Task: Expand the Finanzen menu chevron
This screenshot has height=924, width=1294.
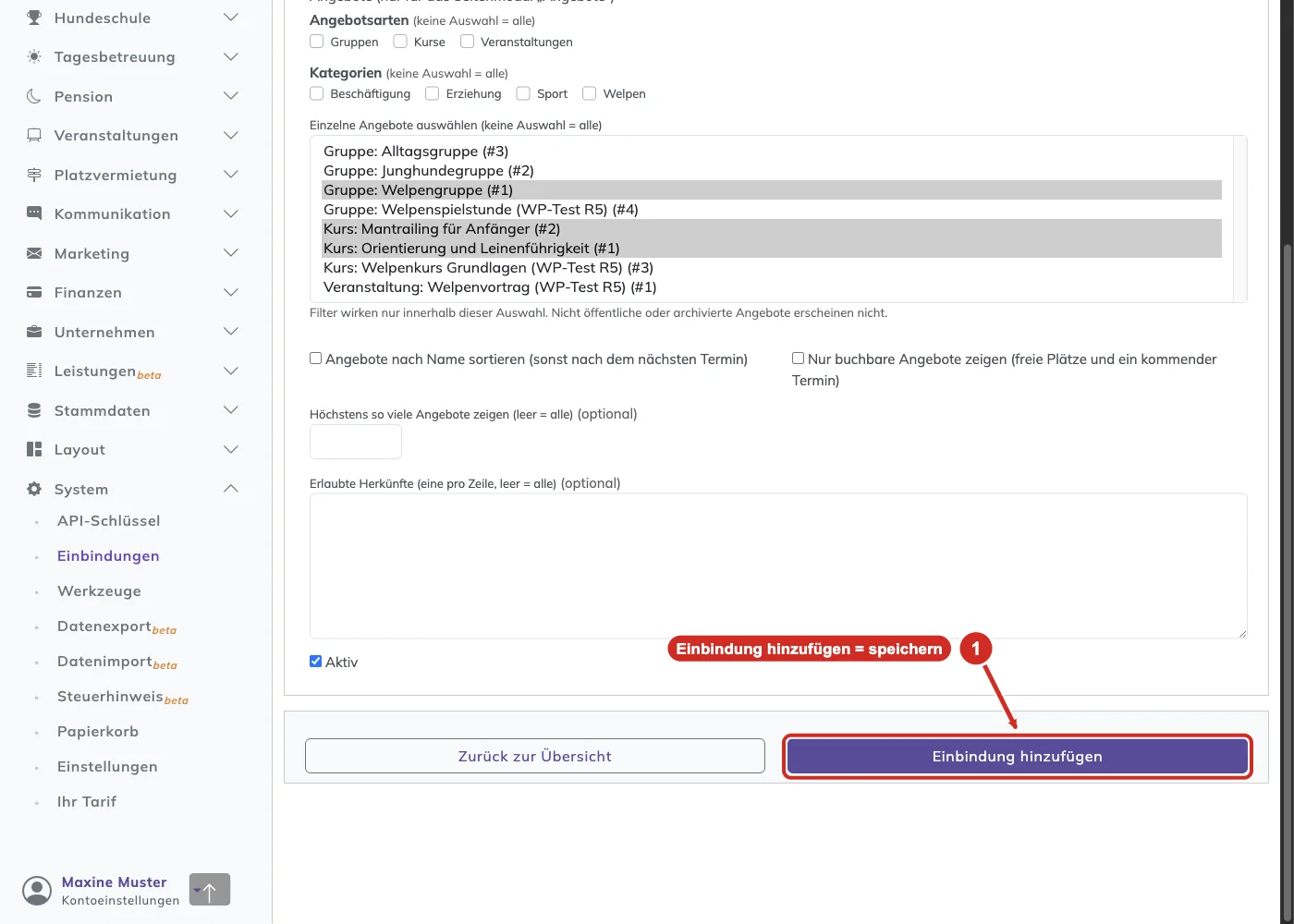Action: [x=231, y=292]
